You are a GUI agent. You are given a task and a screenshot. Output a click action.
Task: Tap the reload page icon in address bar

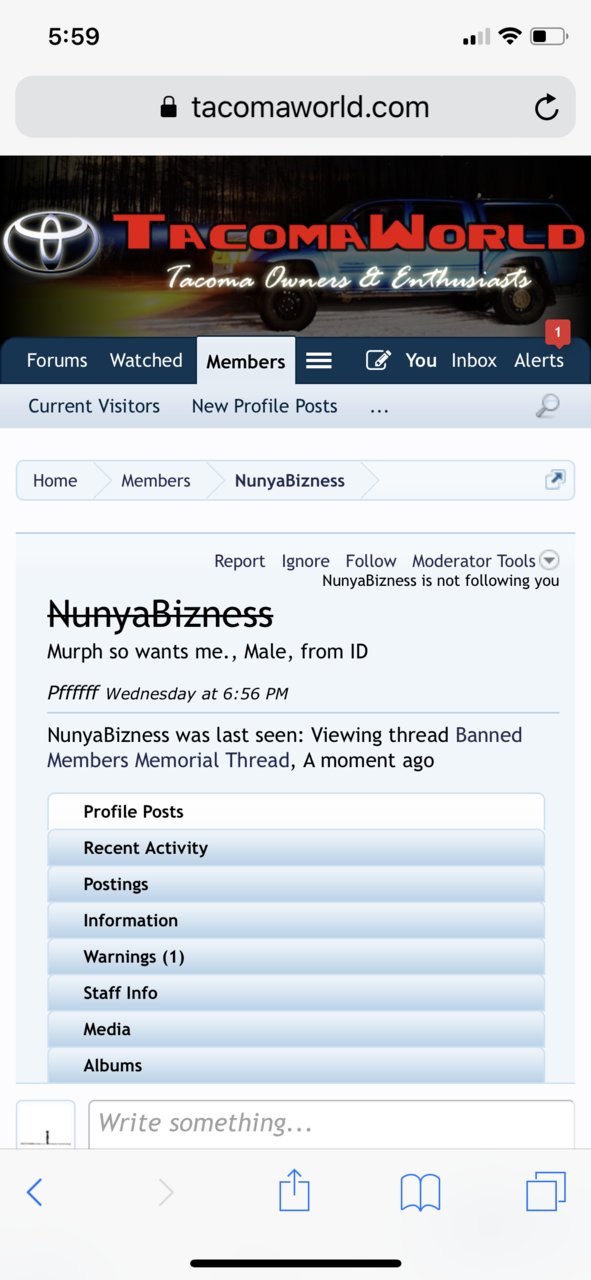click(x=546, y=107)
